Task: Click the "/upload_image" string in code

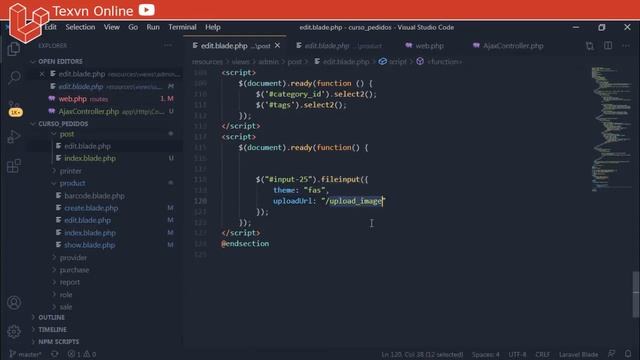Action: pyautogui.click(x=353, y=201)
